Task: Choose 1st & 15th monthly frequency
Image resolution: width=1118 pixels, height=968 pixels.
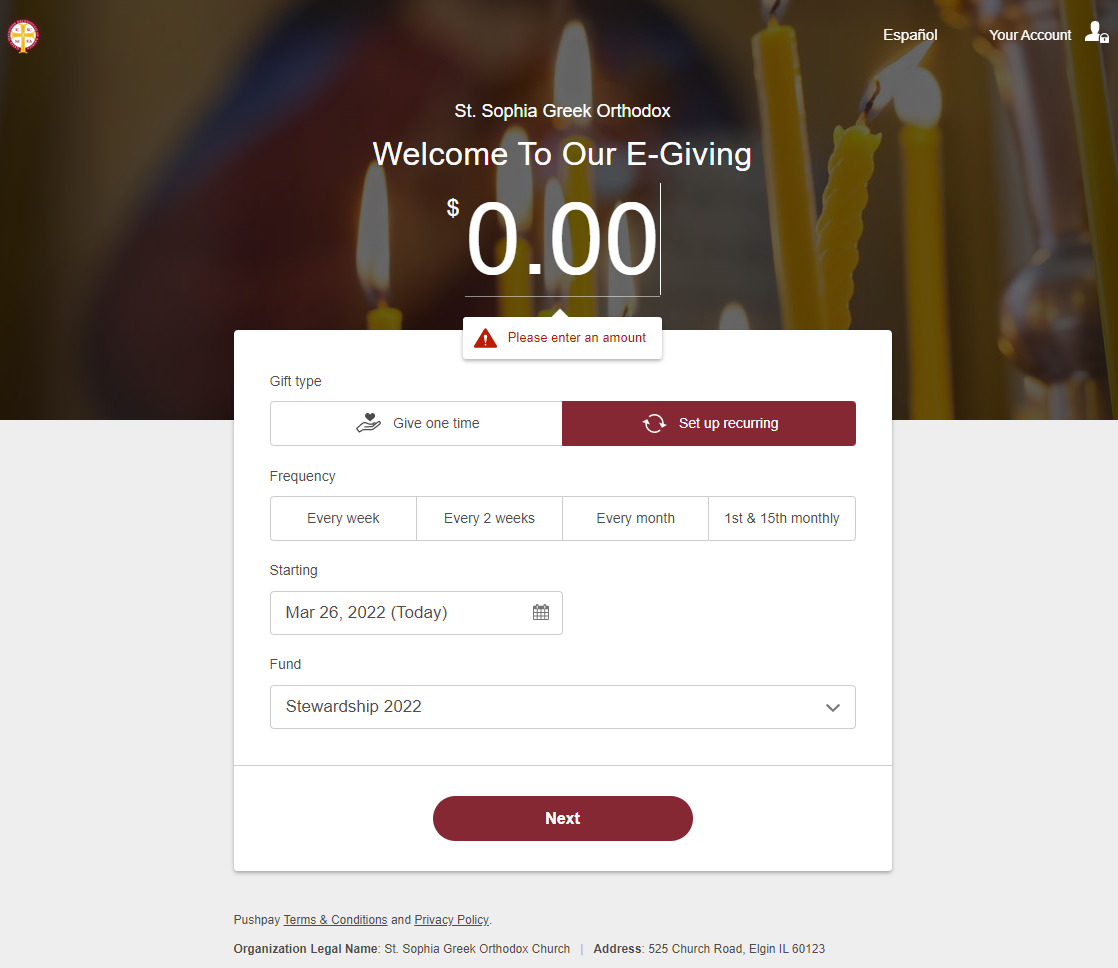Action: pyautogui.click(x=782, y=518)
